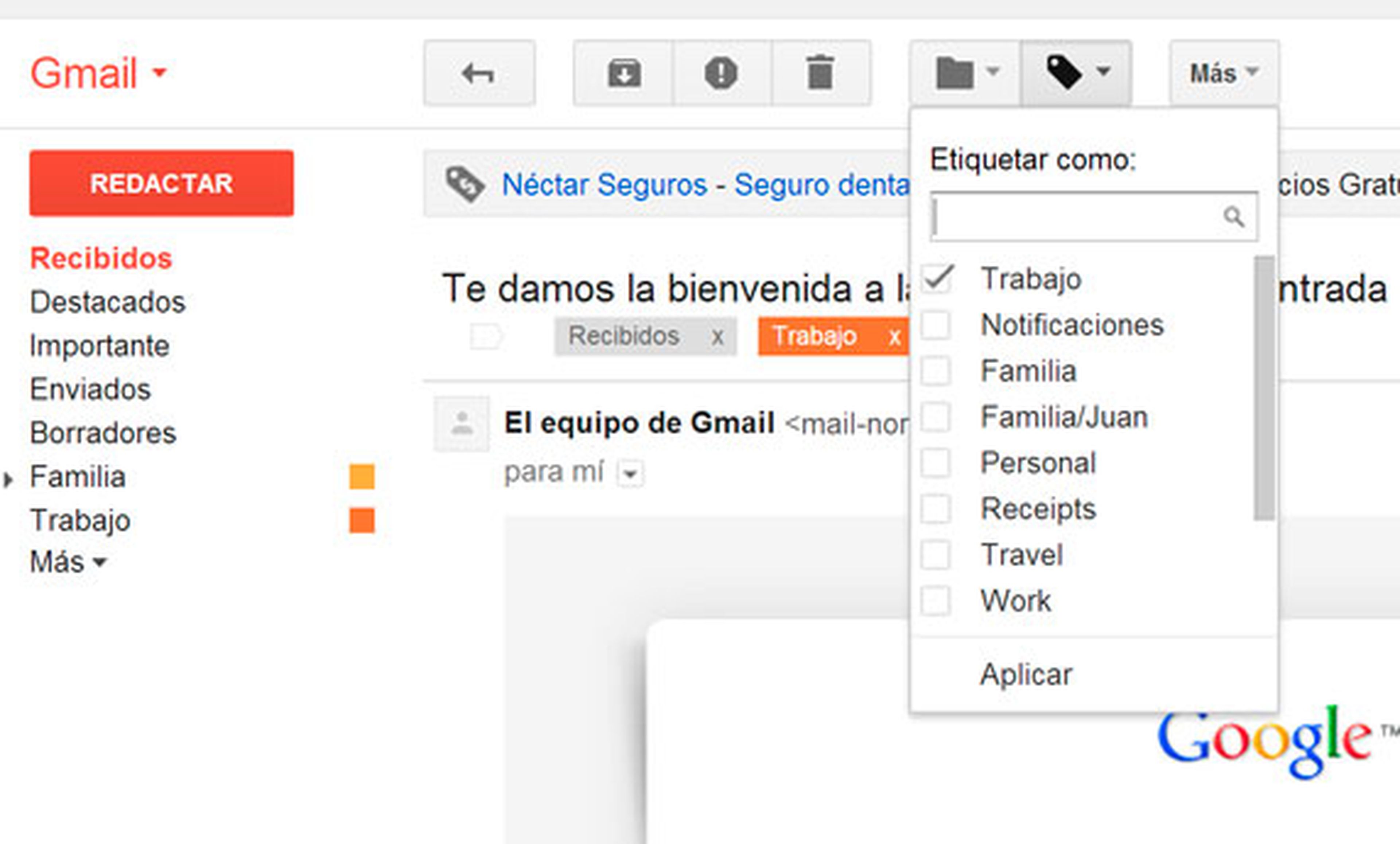Image resolution: width=1400 pixels, height=844 pixels.
Task: Click the sender avatar thumbnail
Action: click(462, 424)
